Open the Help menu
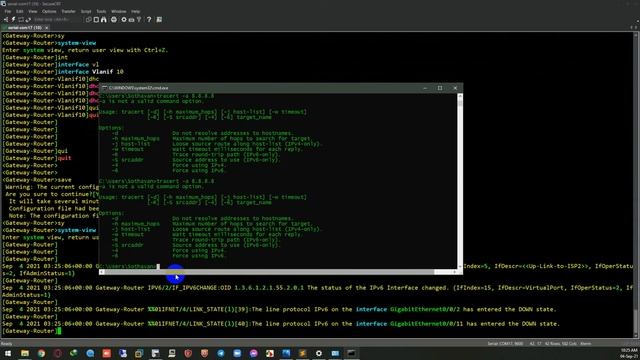Image resolution: width=640 pixels, height=360 pixels. click(x=136, y=11)
